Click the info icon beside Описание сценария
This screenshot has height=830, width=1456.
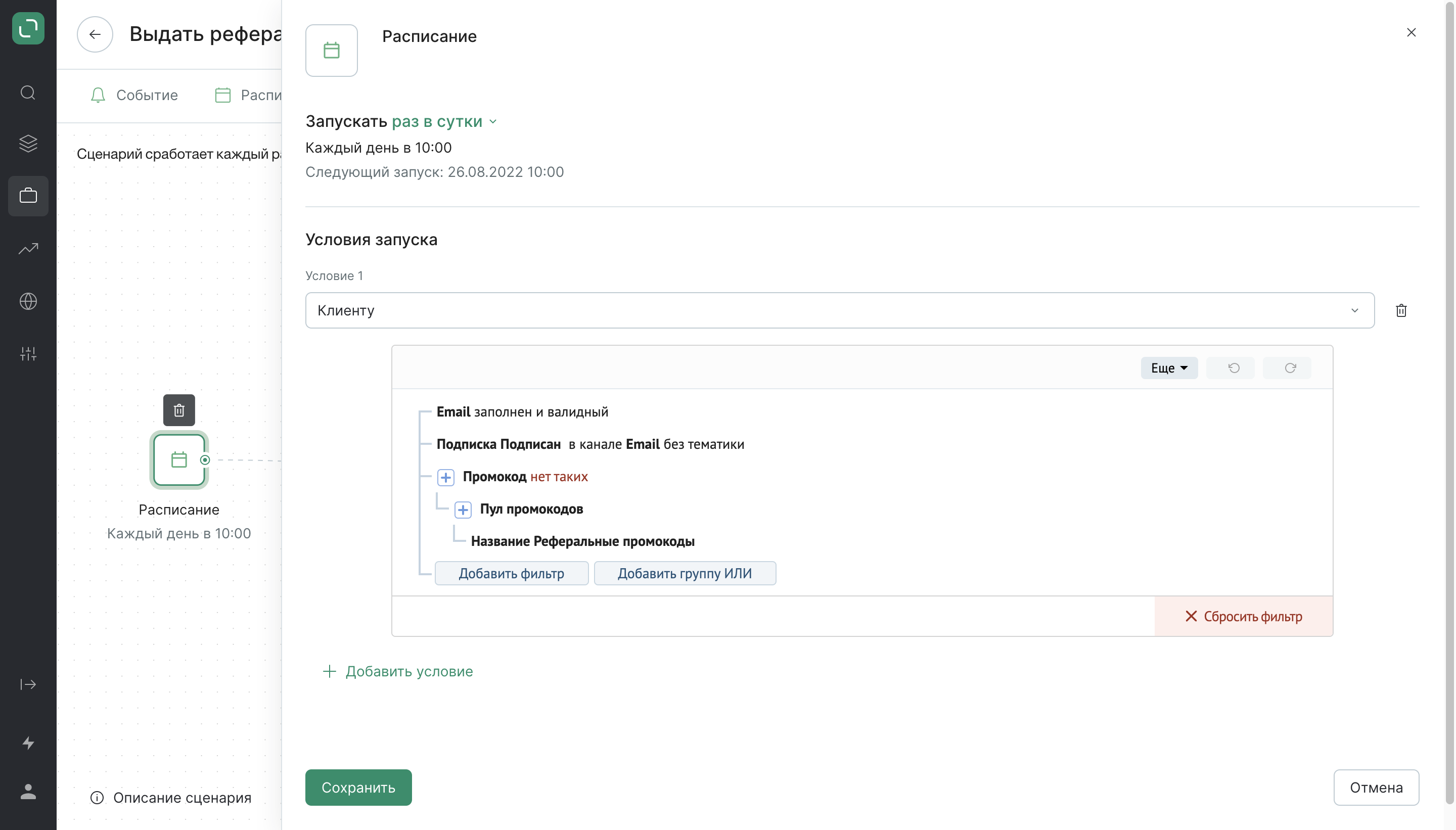(x=97, y=798)
